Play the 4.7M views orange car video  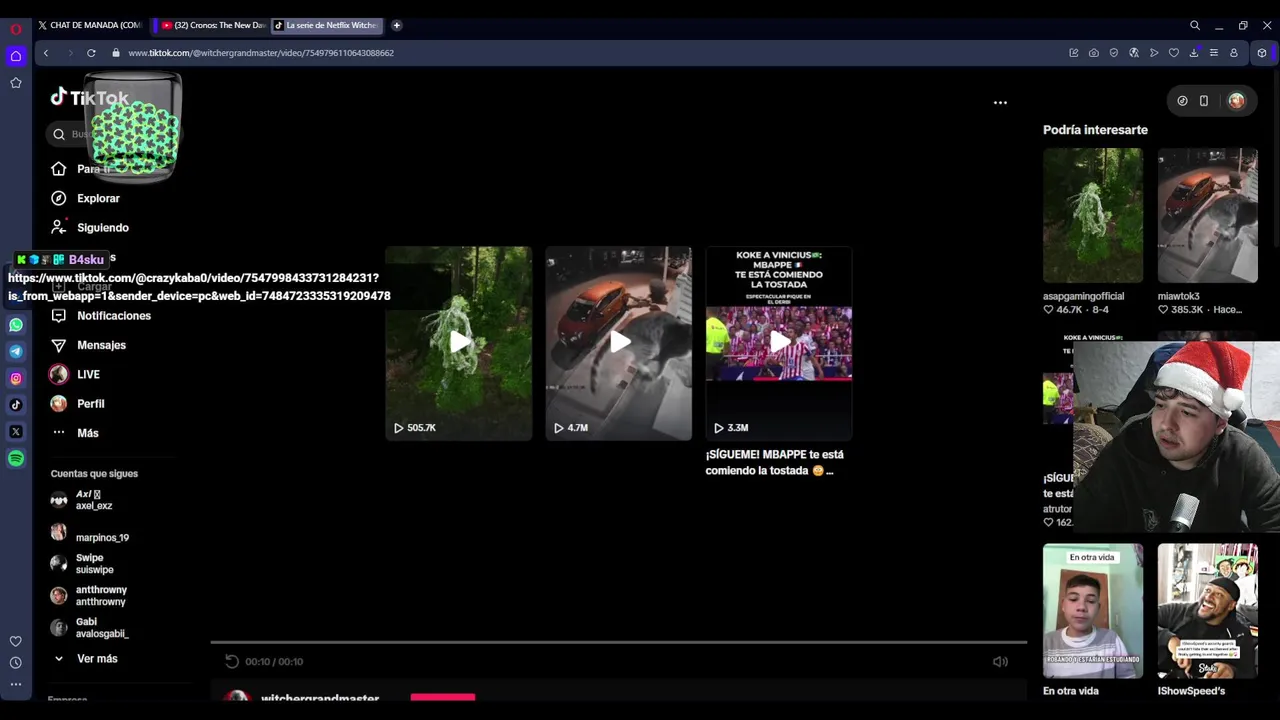point(619,343)
